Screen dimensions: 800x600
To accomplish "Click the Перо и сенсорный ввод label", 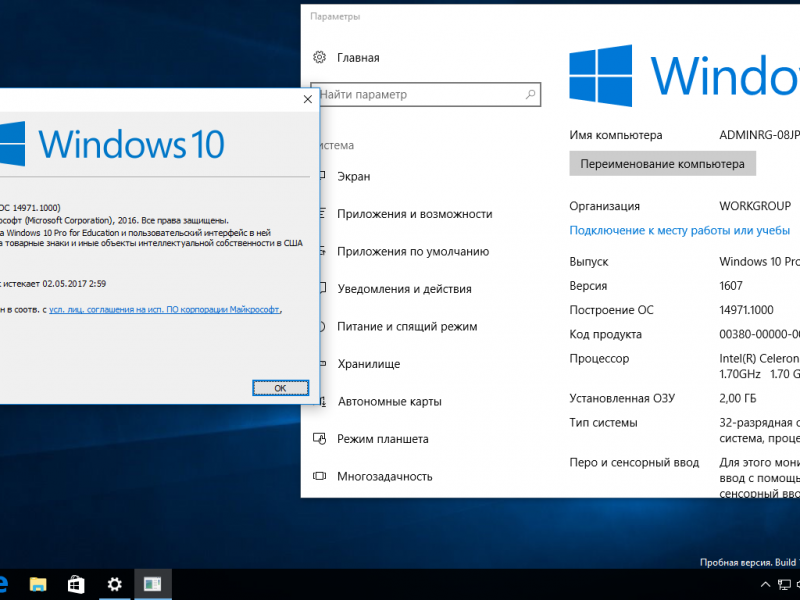I will point(634,463).
